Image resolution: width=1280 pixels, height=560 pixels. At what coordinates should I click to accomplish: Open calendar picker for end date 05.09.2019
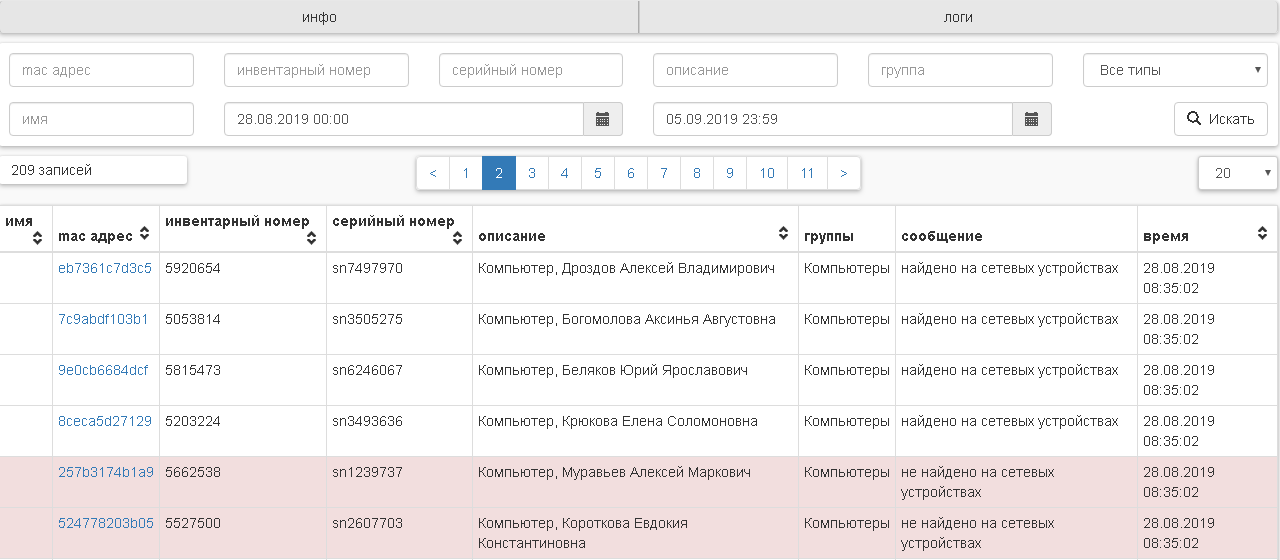click(x=1031, y=119)
